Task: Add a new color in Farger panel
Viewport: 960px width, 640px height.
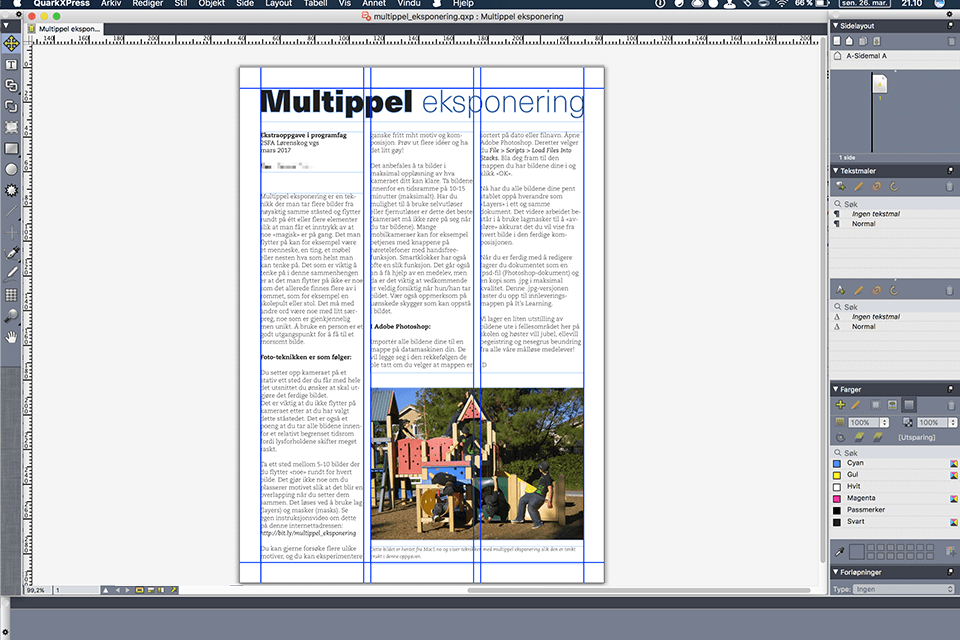Action: coord(840,405)
